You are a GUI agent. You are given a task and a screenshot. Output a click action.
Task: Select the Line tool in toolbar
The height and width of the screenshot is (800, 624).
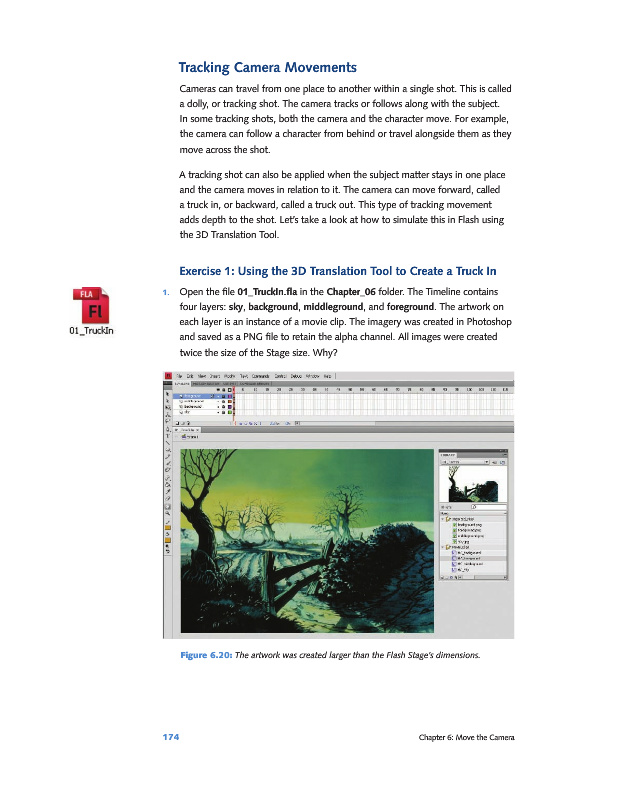coord(167,444)
